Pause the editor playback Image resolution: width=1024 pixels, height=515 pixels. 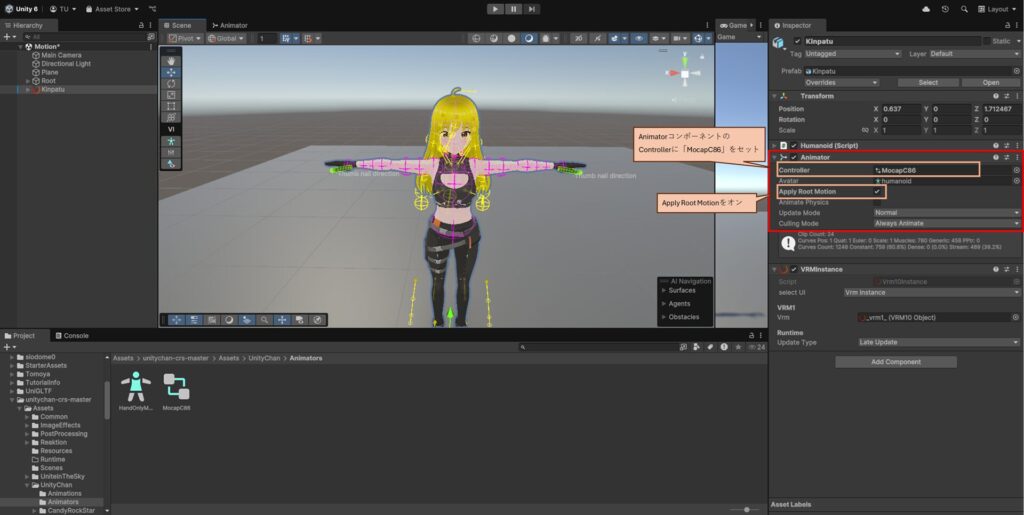tap(514, 9)
